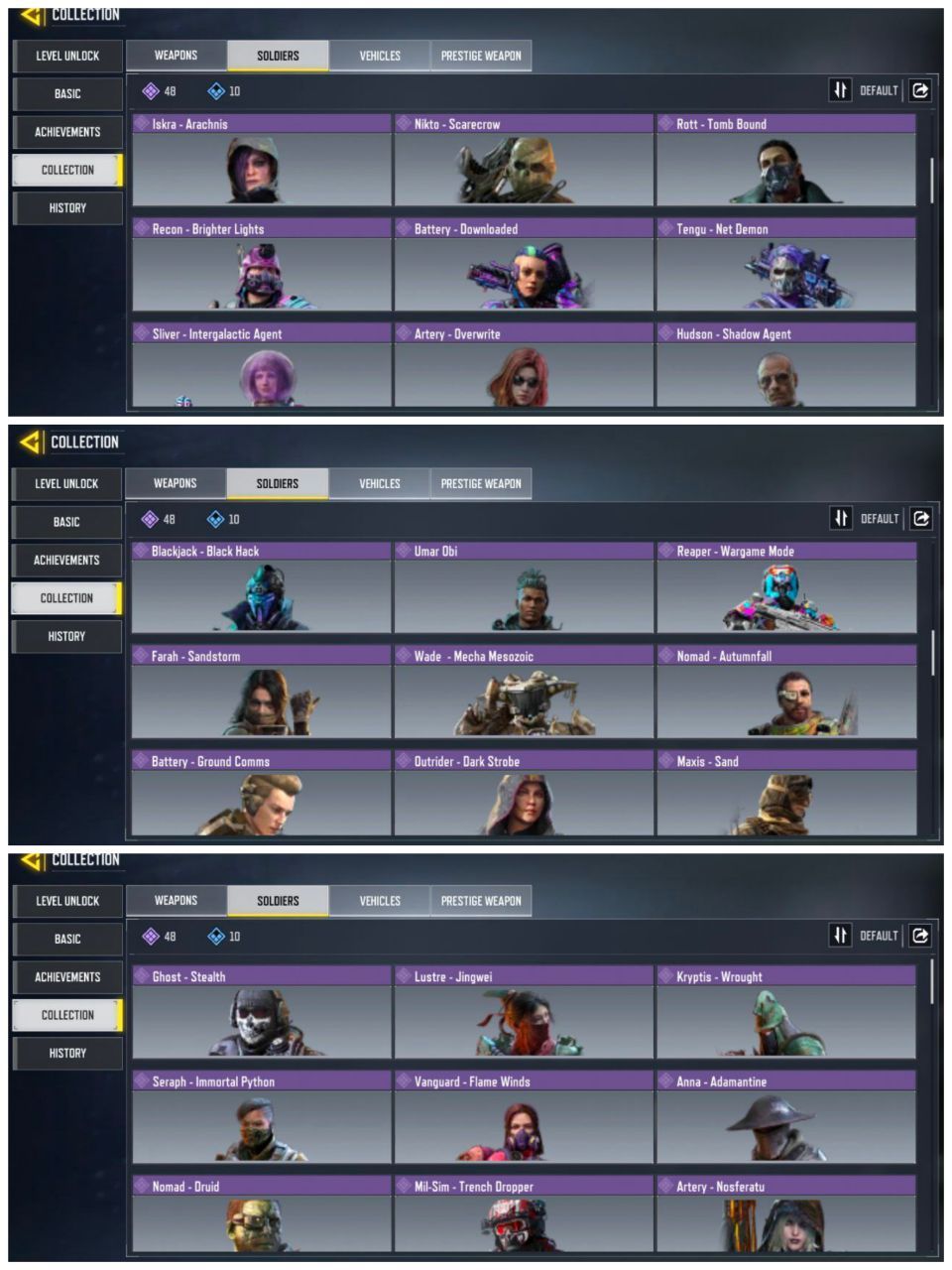Image resolution: width=952 pixels, height=1270 pixels.
Task: Click rarity emblem on Wade - Mecha Mesozoic bar
Action: click(x=404, y=656)
